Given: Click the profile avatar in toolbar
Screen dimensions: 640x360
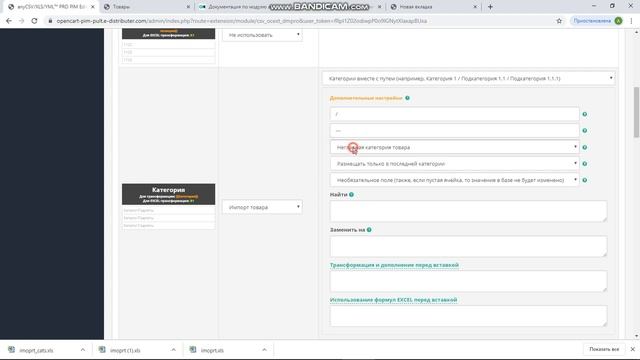Looking at the screenshot, I should (x=618, y=21).
